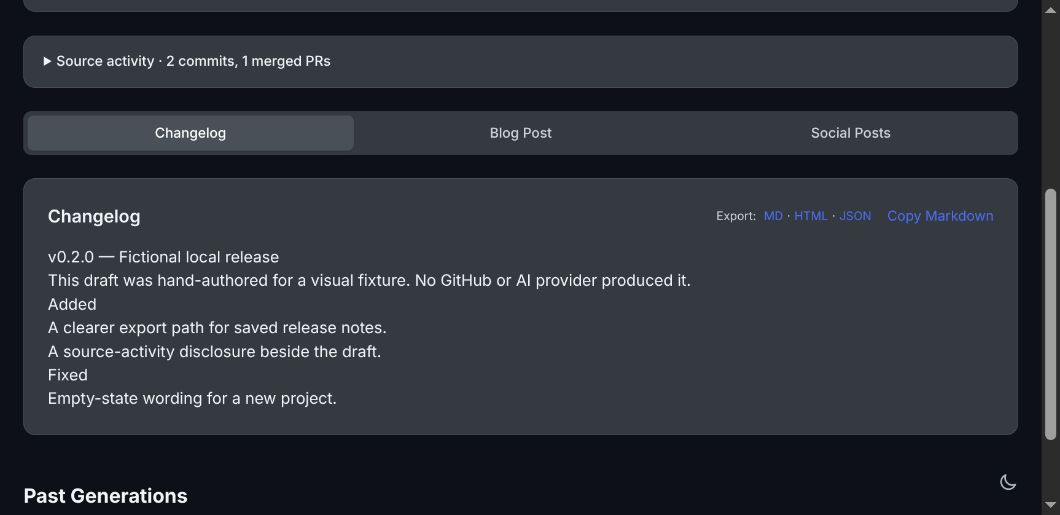Click the vertical scrollbar thumb
The height and width of the screenshot is (515, 1060).
(1050, 314)
